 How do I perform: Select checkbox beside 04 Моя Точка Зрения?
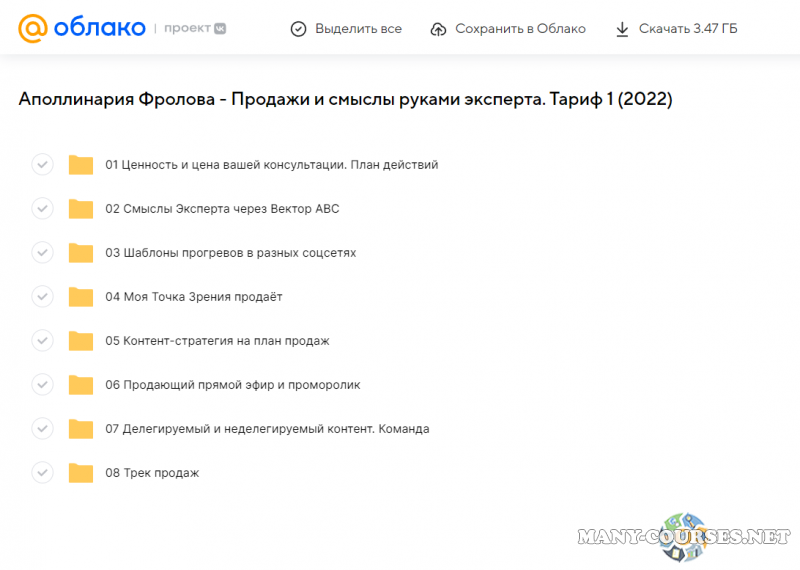tap(42, 297)
